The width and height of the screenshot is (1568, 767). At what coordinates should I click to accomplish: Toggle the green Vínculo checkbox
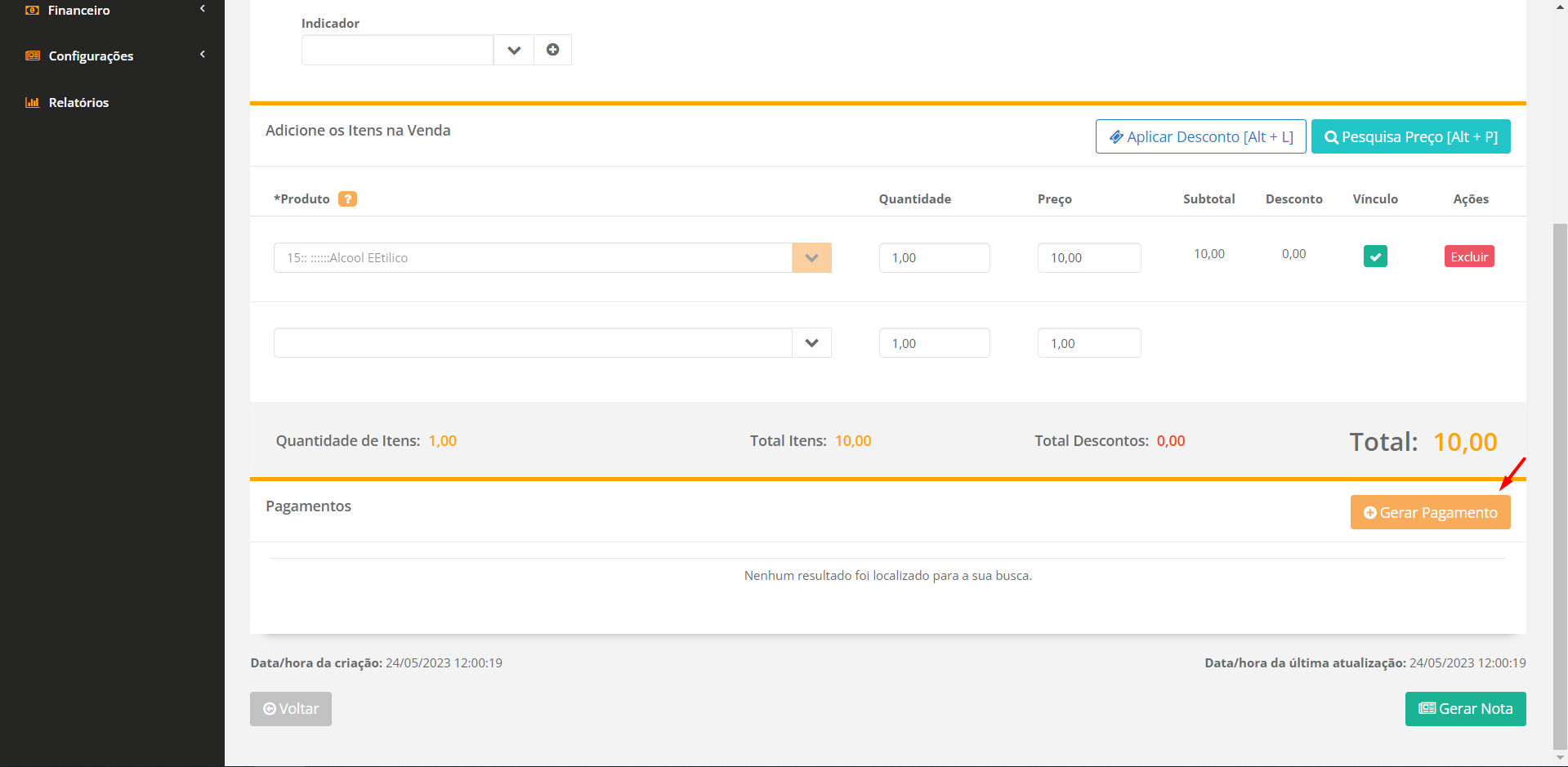tap(1375, 256)
